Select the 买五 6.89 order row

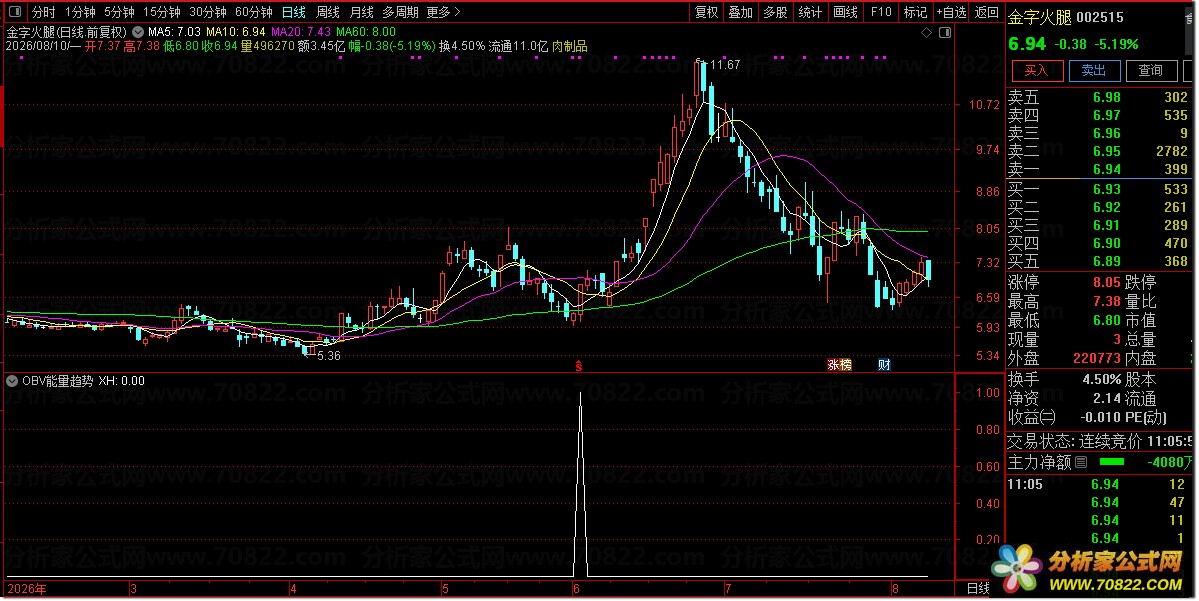coord(1098,261)
